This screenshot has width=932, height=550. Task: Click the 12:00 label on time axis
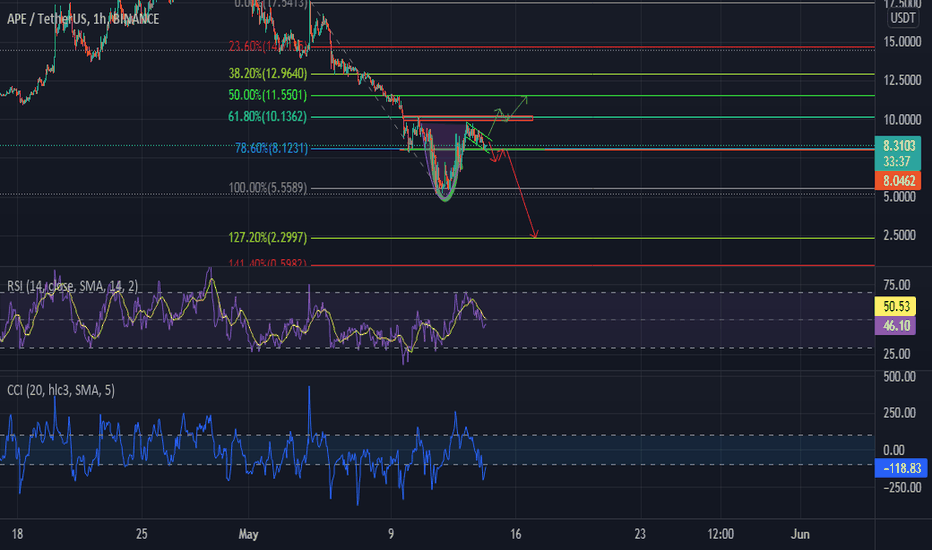click(720, 534)
